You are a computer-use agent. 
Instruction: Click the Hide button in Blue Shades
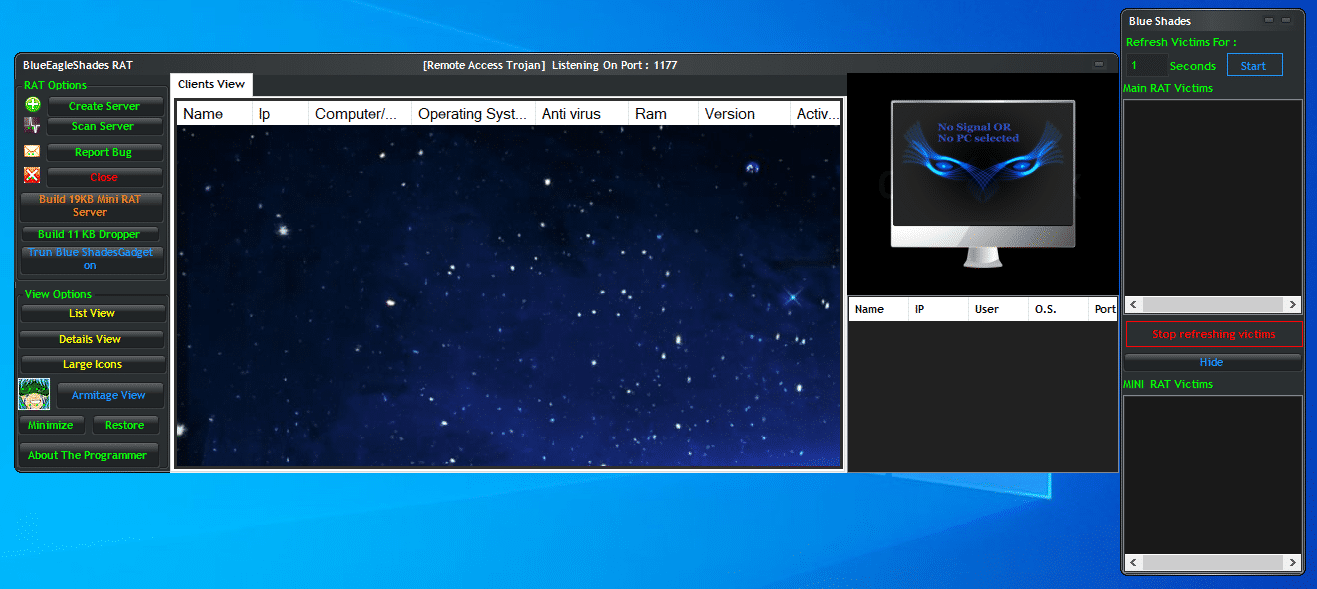[x=1212, y=362]
